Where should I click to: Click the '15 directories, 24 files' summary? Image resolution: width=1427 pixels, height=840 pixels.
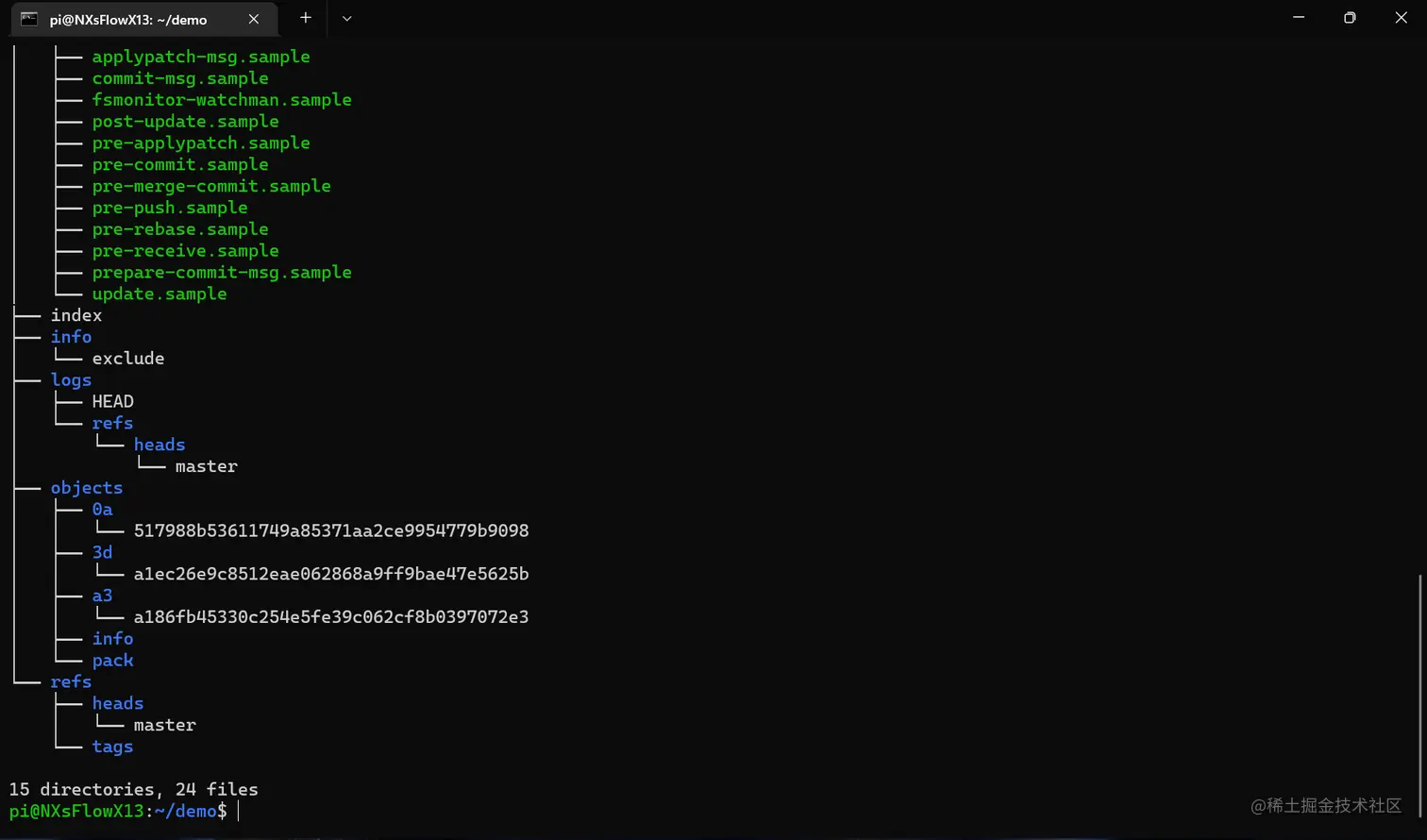134,789
